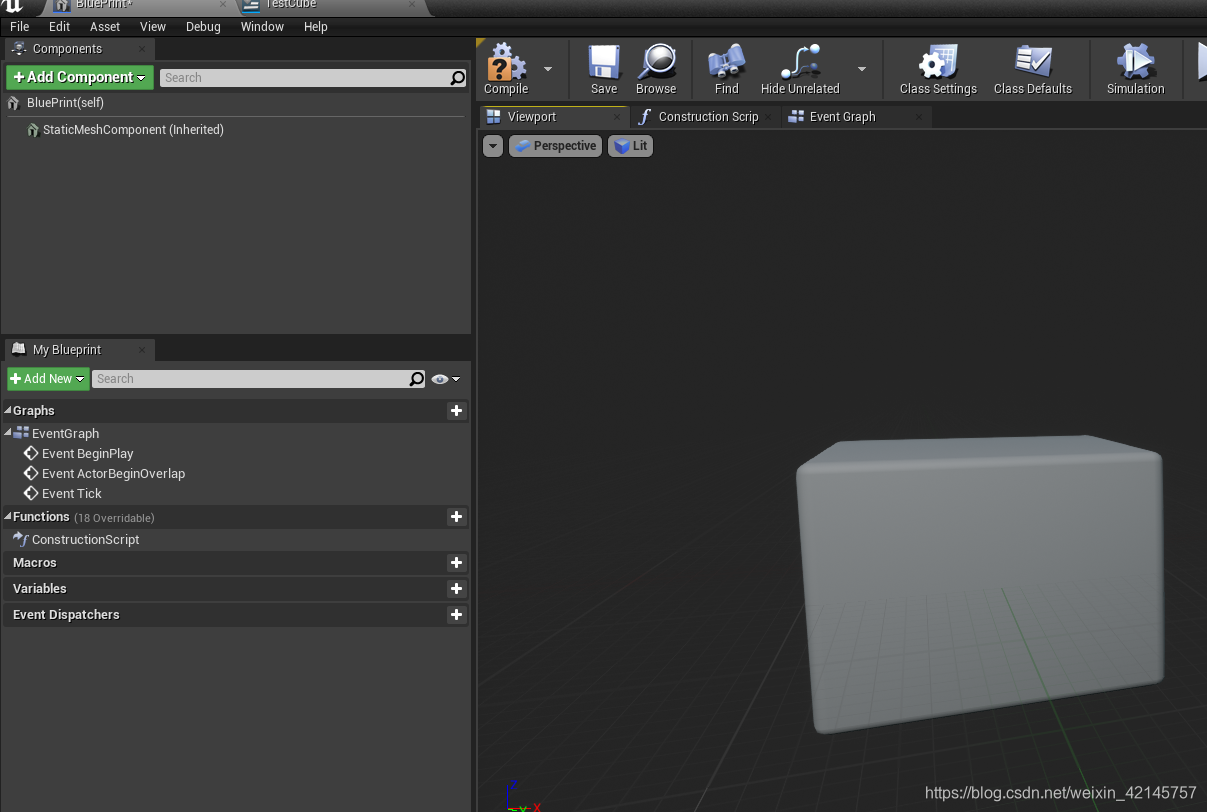Start Simulation in viewport
1207x812 pixels.
click(x=1135, y=69)
